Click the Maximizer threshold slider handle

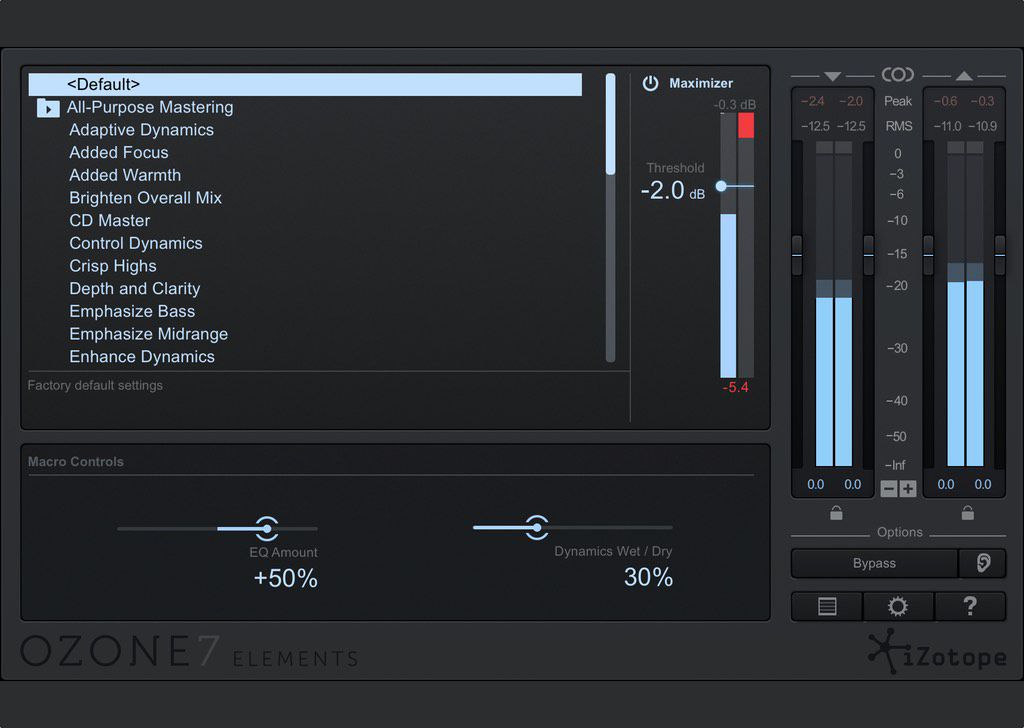pyautogui.click(x=721, y=186)
